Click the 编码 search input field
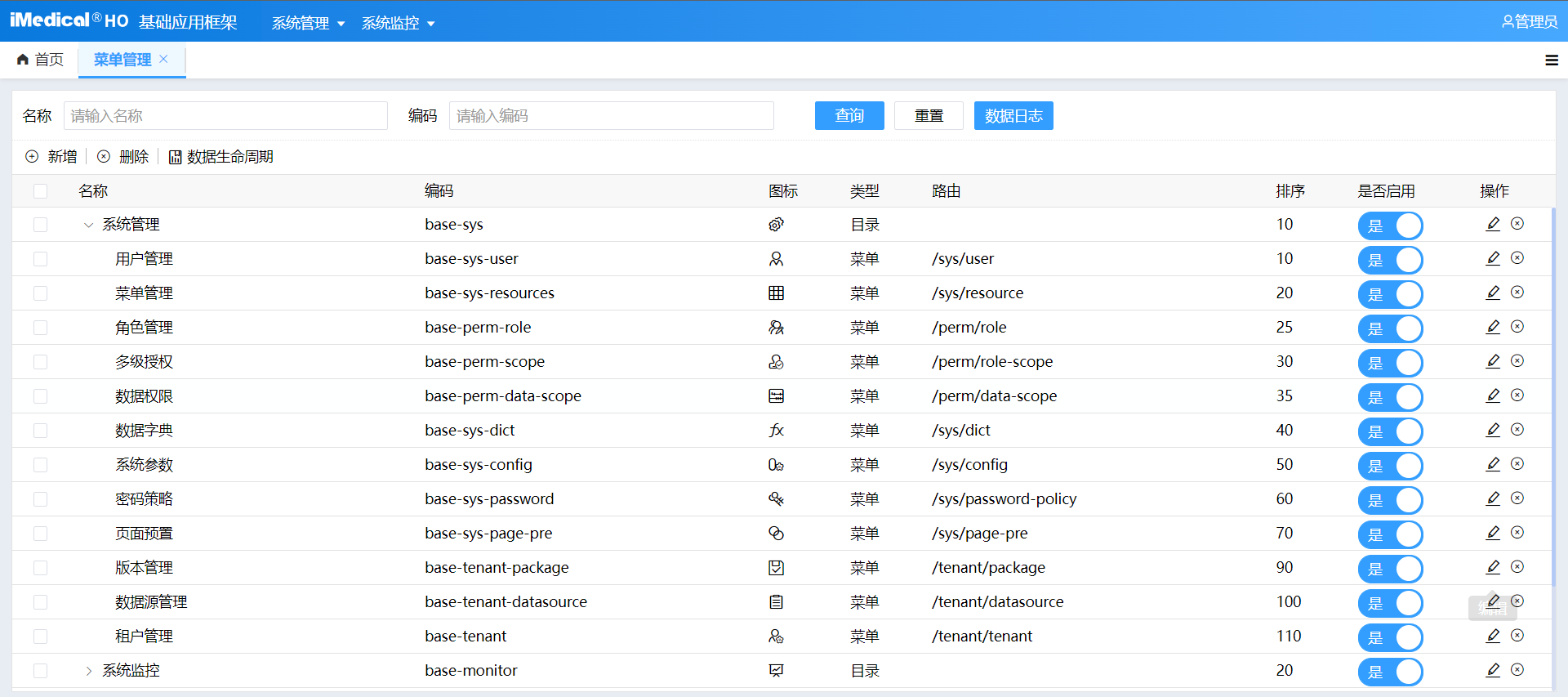The width and height of the screenshot is (1568, 697). pyautogui.click(x=611, y=116)
